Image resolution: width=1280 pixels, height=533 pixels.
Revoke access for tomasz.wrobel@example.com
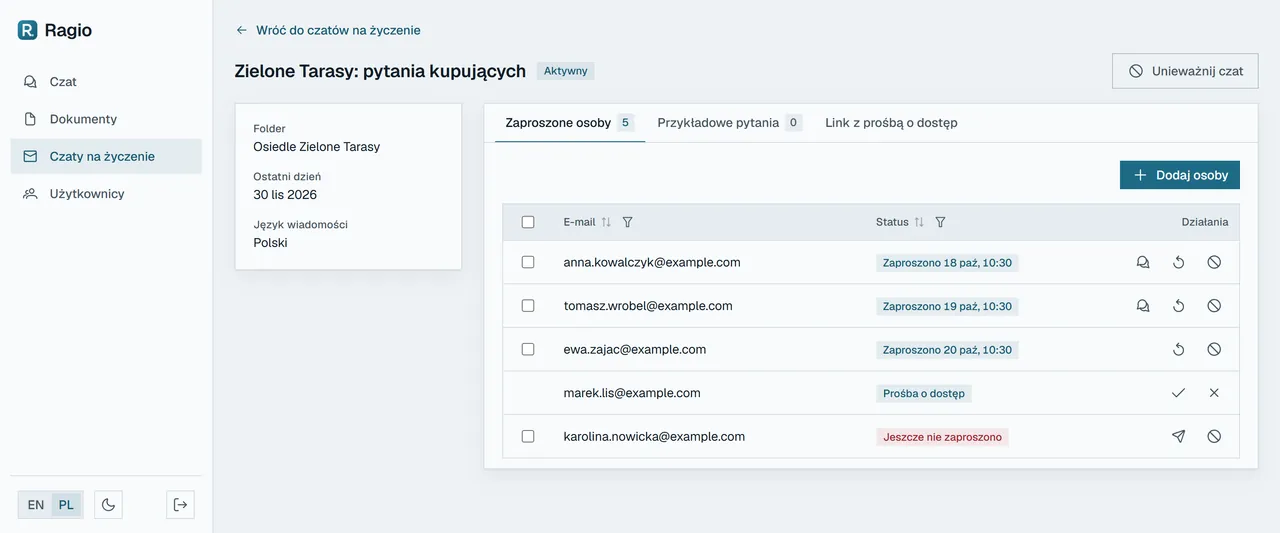(1214, 306)
